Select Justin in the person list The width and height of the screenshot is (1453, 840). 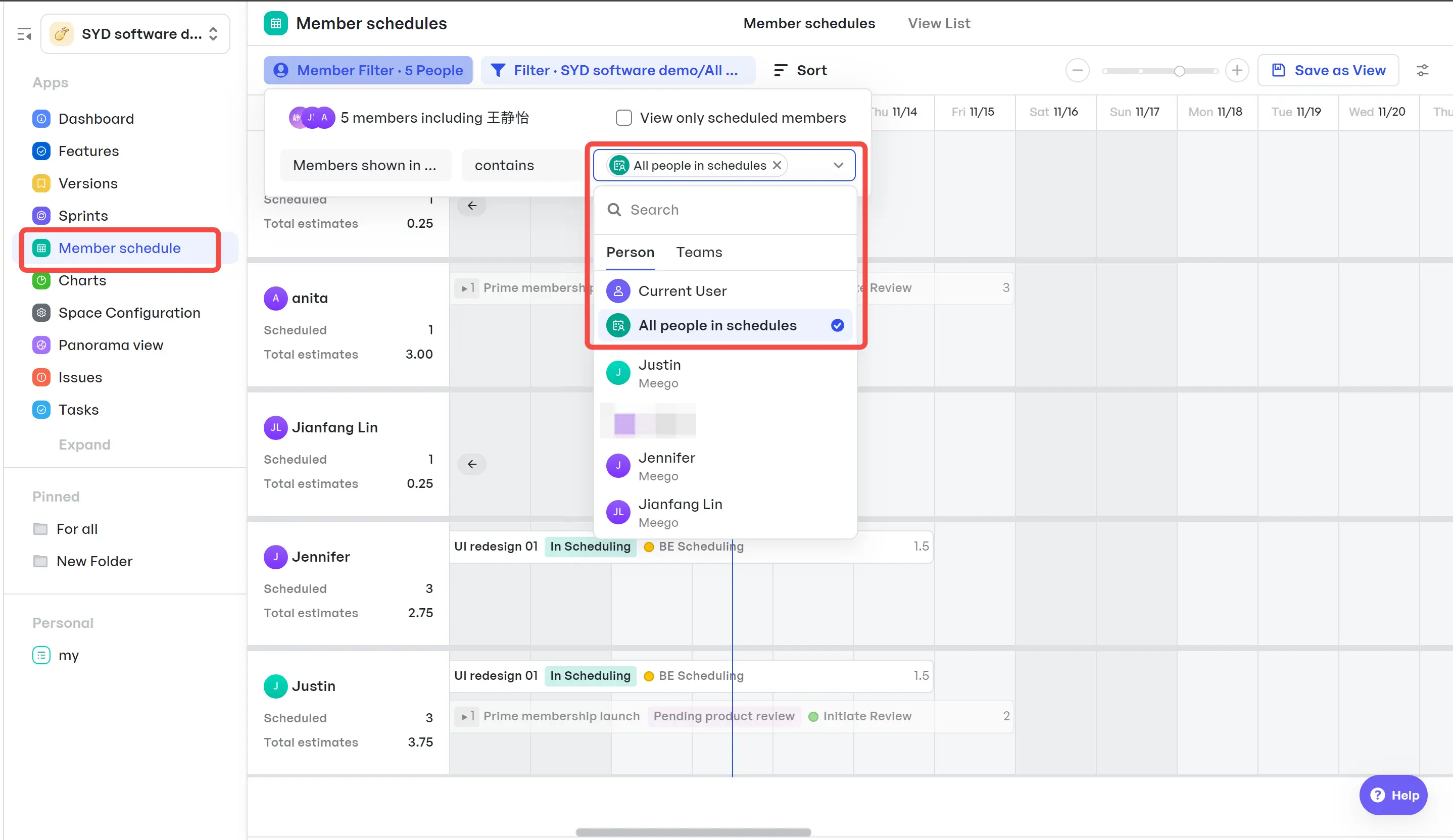(660, 373)
